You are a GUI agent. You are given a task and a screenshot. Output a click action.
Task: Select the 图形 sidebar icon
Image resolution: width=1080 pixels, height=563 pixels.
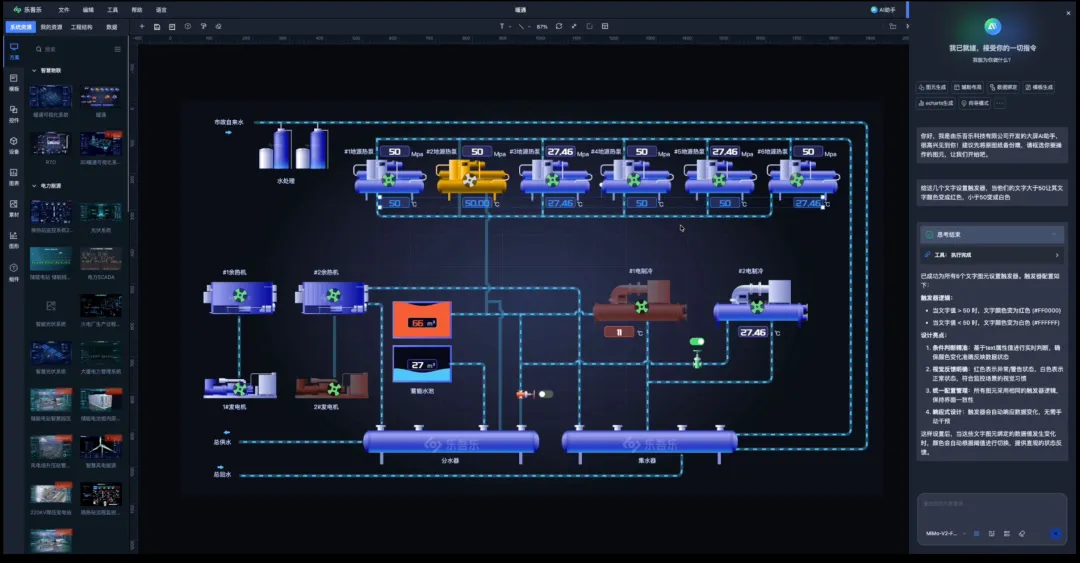(14, 240)
